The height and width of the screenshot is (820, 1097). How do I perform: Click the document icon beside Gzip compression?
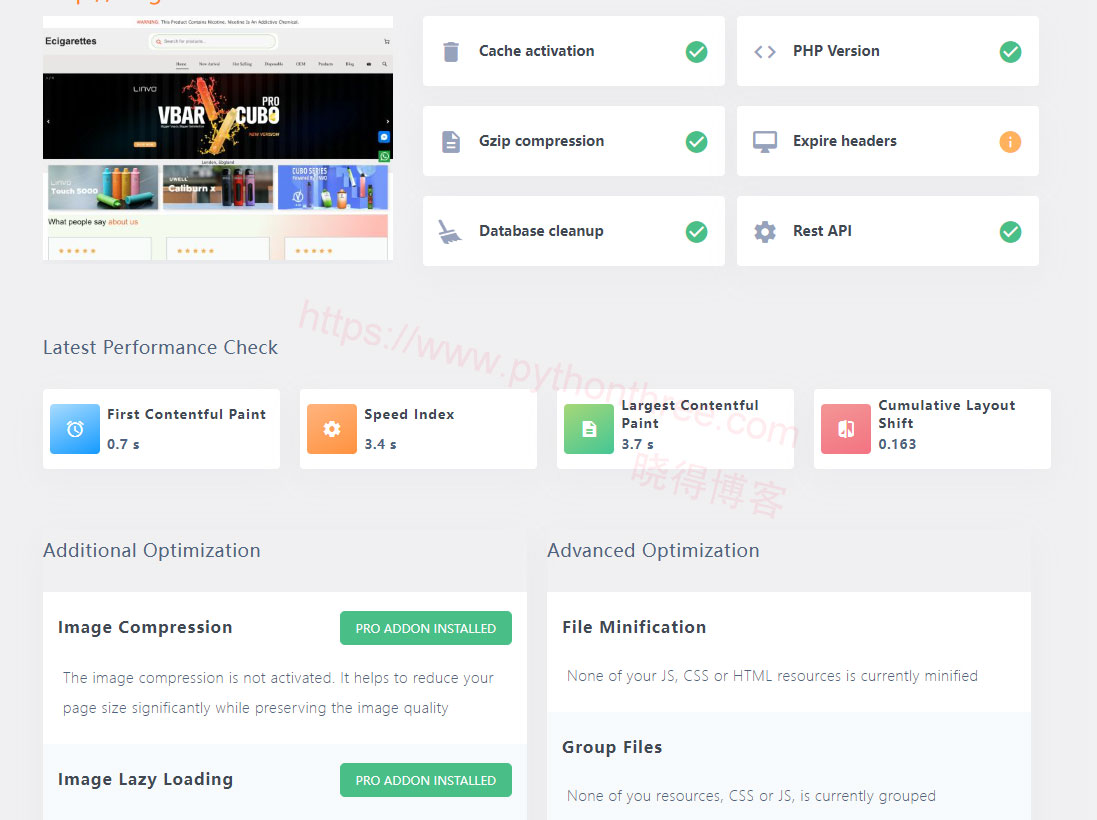point(451,142)
